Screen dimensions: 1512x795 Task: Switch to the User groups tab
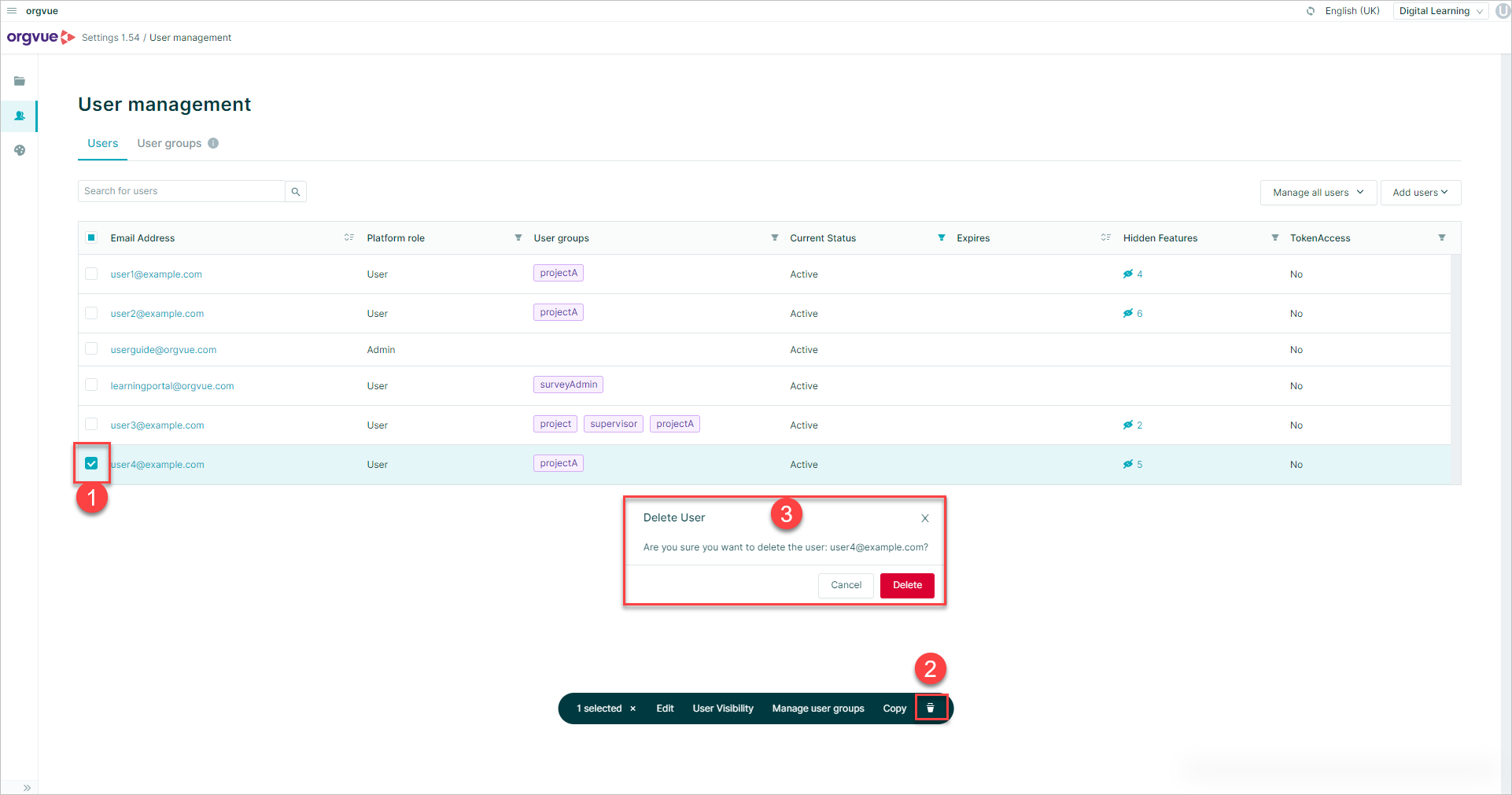click(169, 143)
